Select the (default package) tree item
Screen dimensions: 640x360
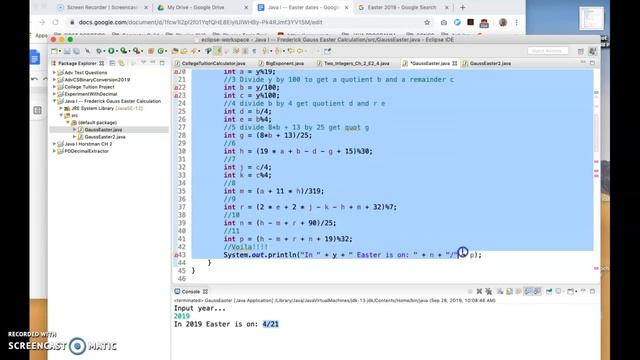(97, 122)
